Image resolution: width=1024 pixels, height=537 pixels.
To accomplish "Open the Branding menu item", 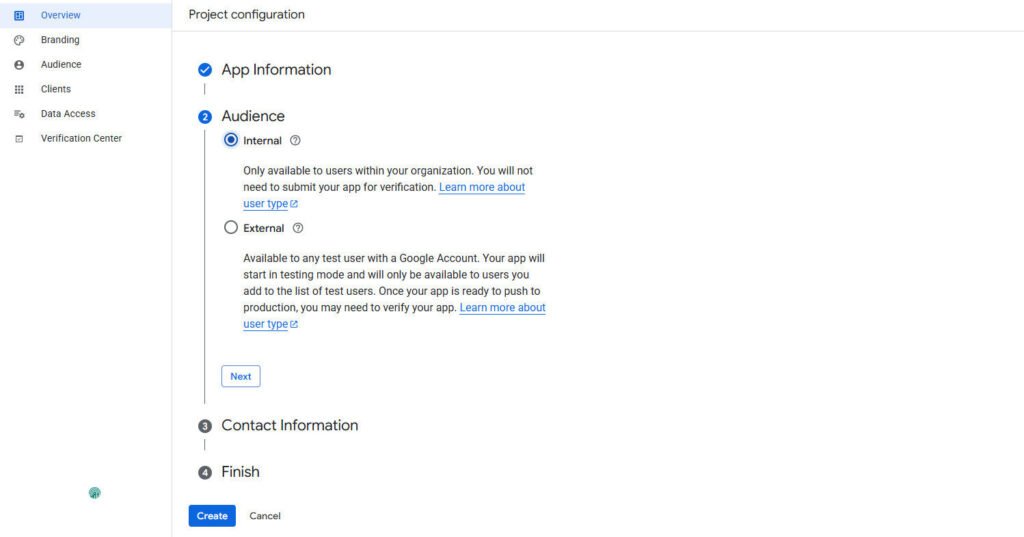I will [86, 40].
